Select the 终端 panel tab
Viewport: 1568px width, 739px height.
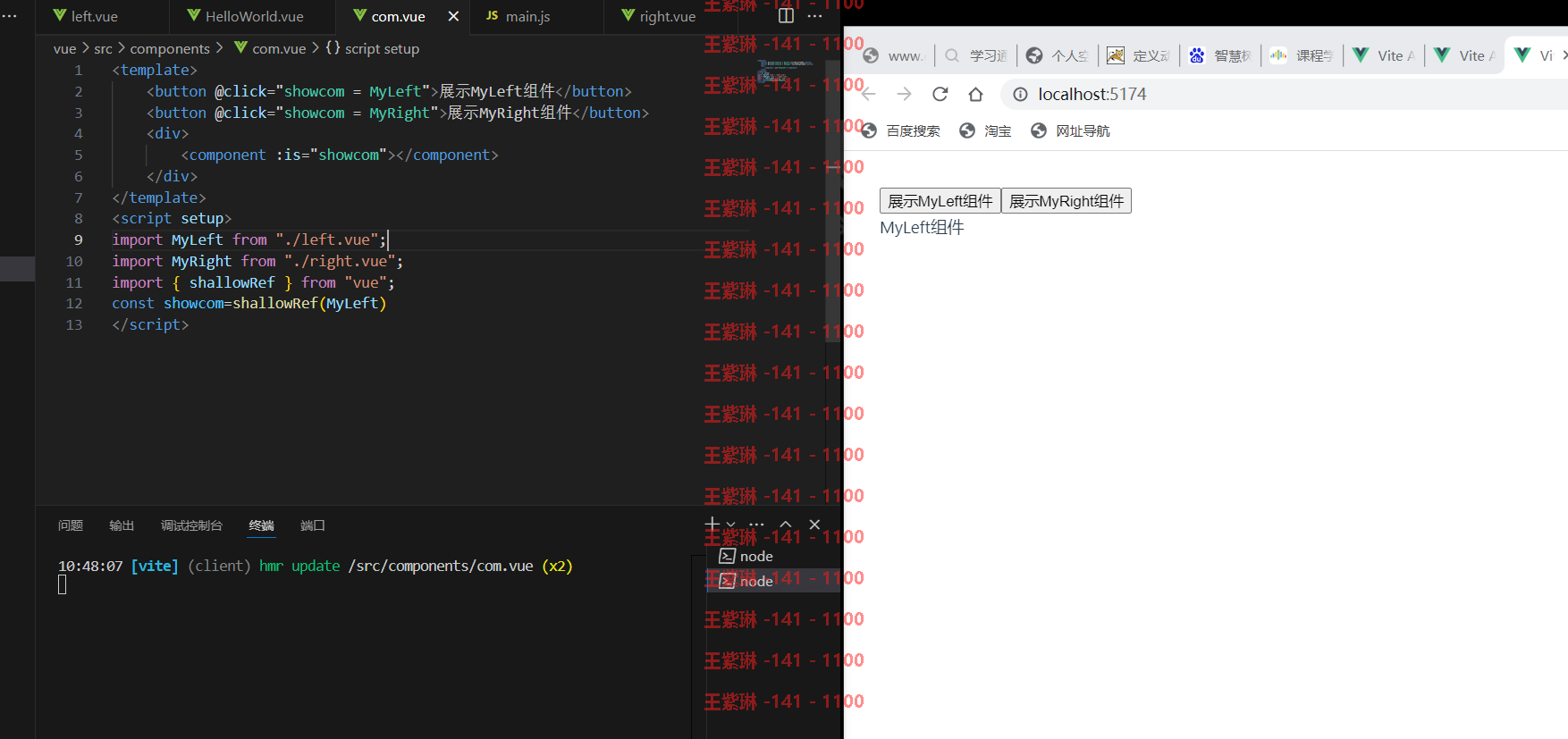coord(261,525)
